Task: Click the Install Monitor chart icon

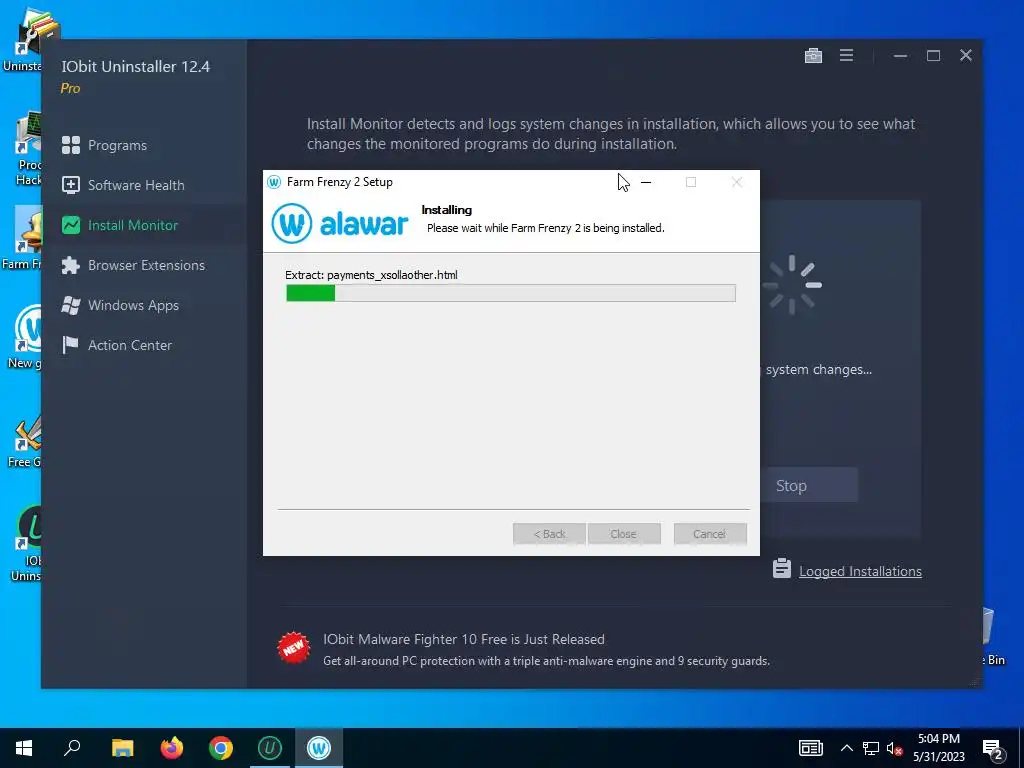Action: [x=71, y=225]
